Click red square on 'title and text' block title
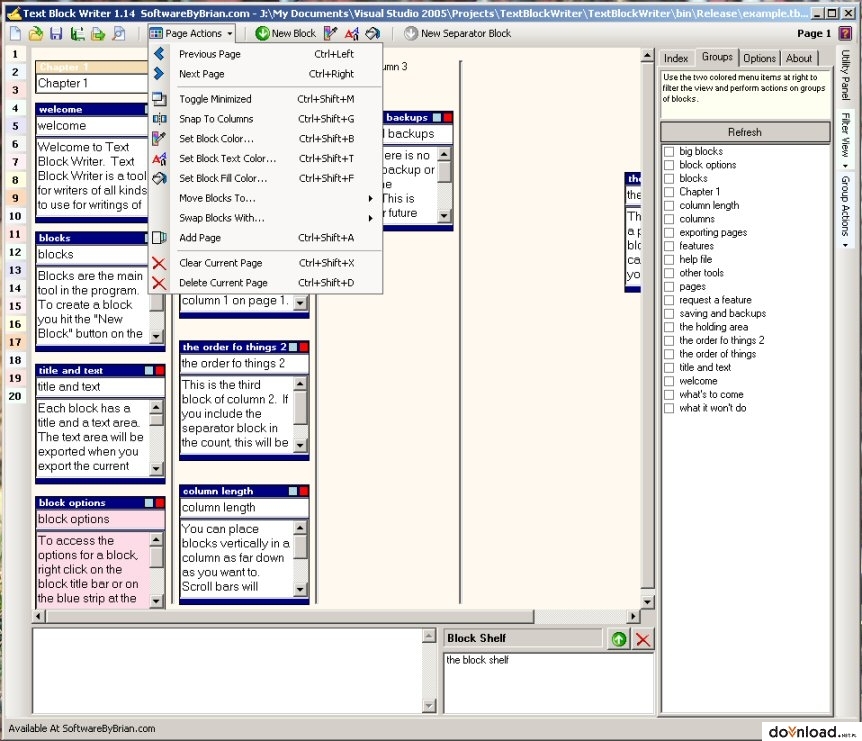This screenshot has height=741, width=862. (x=160, y=370)
